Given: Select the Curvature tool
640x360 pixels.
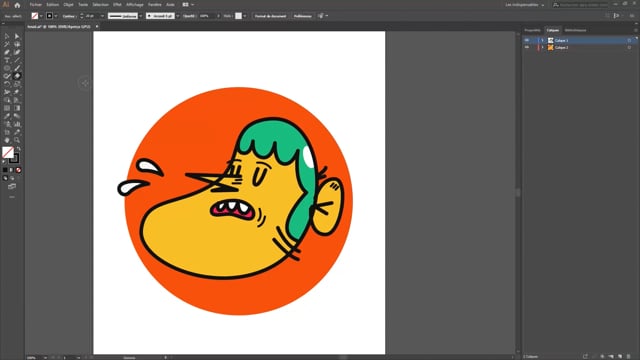Looking at the screenshot, I should [17, 52].
